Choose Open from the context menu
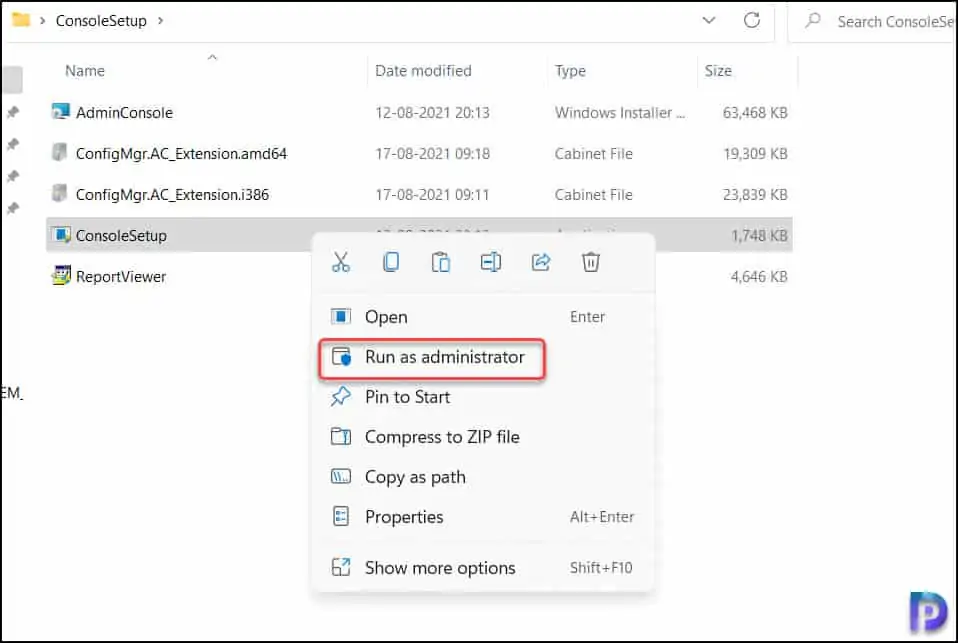 pos(483,317)
